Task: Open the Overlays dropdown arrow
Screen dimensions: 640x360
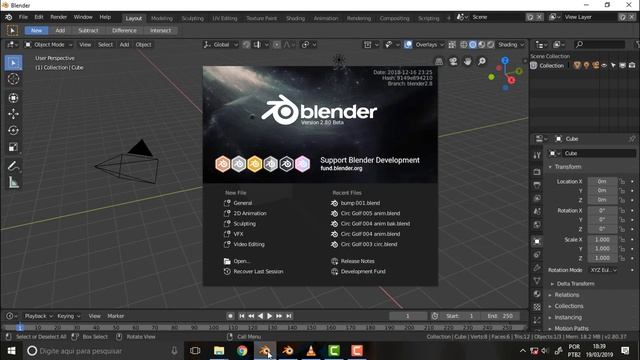Action: [442, 44]
